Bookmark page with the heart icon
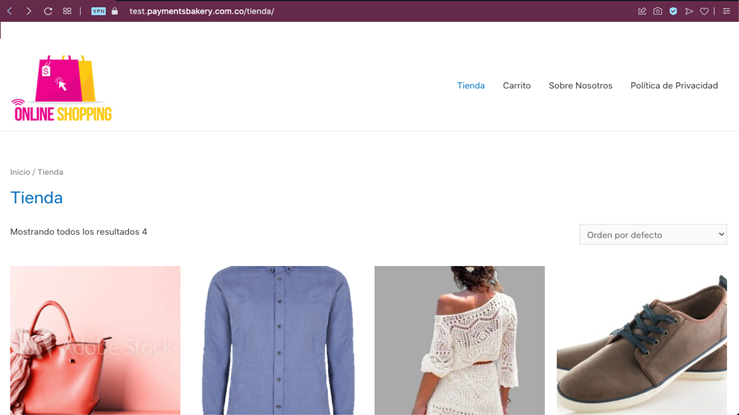This screenshot has width=739, height=415. (704, 11)
